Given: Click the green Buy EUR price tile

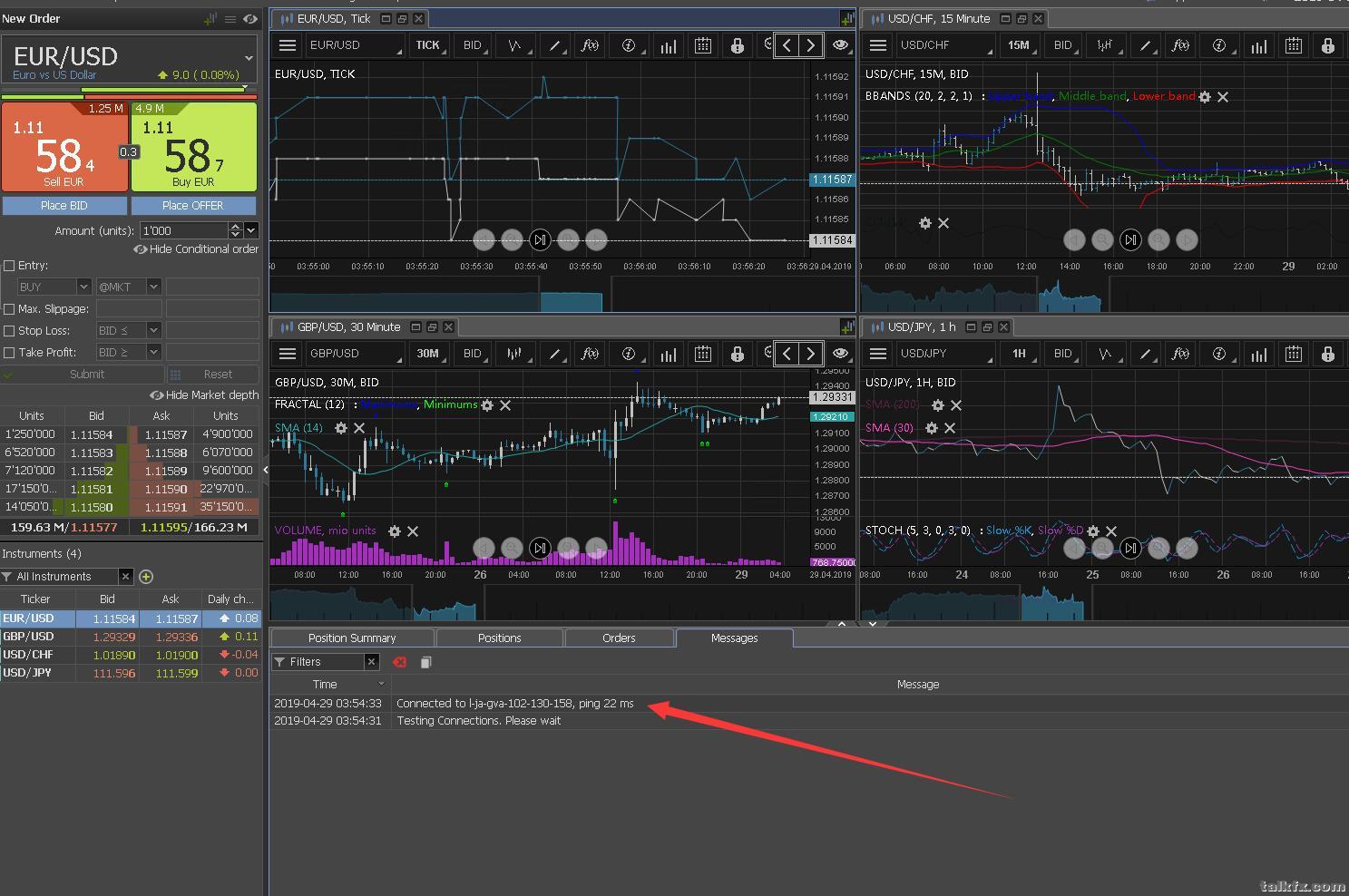Looking at the screenshot, I should [194, 147].
